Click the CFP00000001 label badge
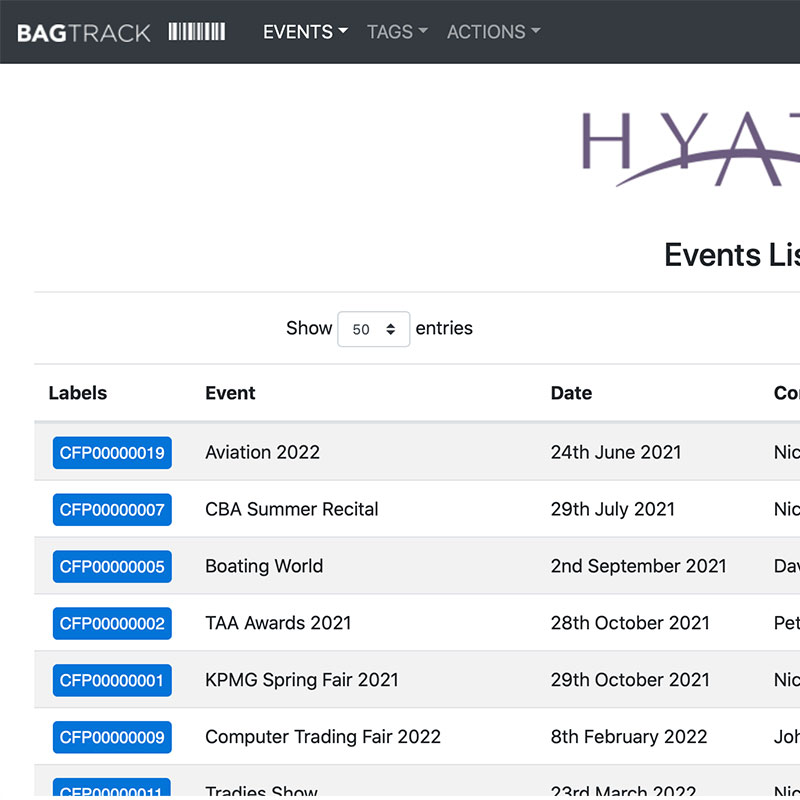Image resolution: width=800 pixels, height=800 pixels. (112, 681)
